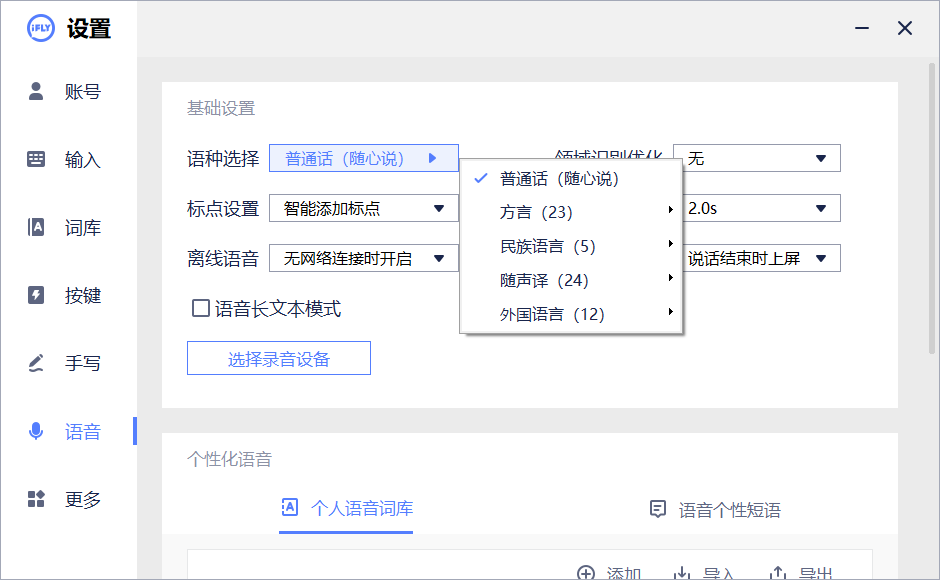Screen dimensions: 940x580
Task: Open the 标点设置 punctuation dropdown
Action: point(364,209)
